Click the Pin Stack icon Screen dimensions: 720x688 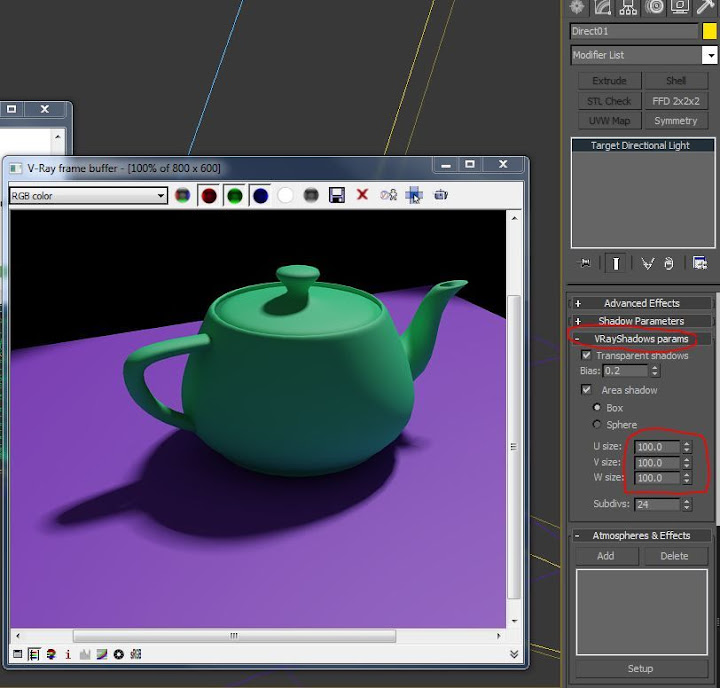pyautogui.click(x=586, y=263)
